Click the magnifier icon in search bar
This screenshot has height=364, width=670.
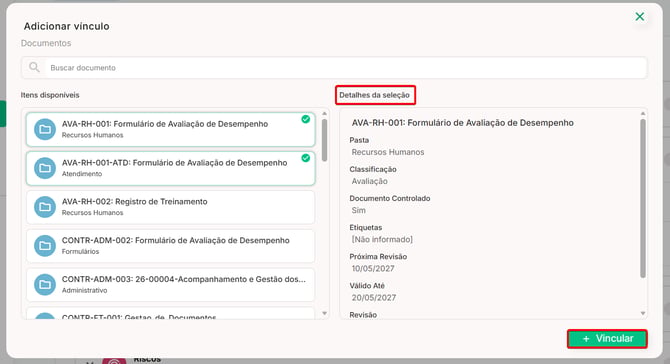click(x=34, y=68)
